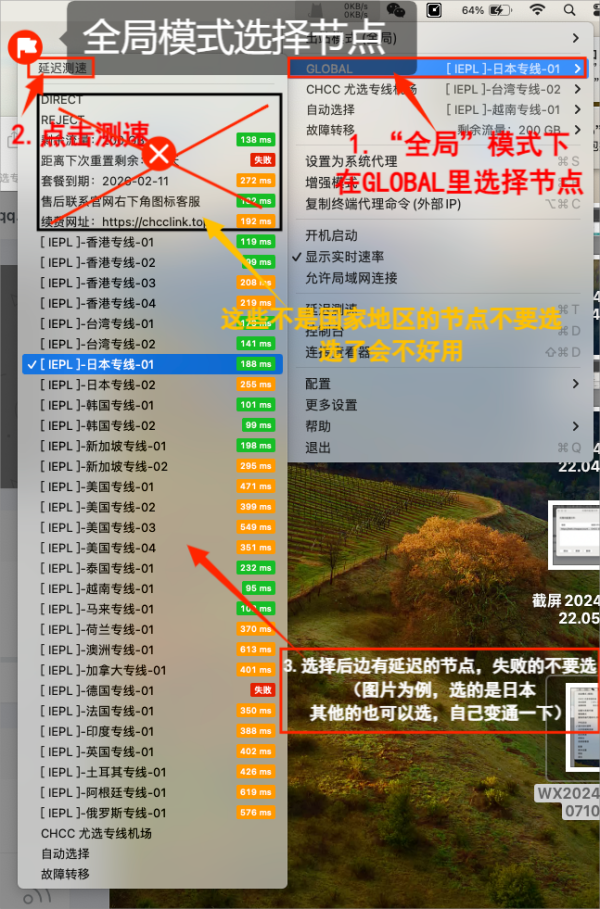Toggle 允许局域网连接 option
The width and height of the screenshot is (600, 909).
click(x=438, y=278)
